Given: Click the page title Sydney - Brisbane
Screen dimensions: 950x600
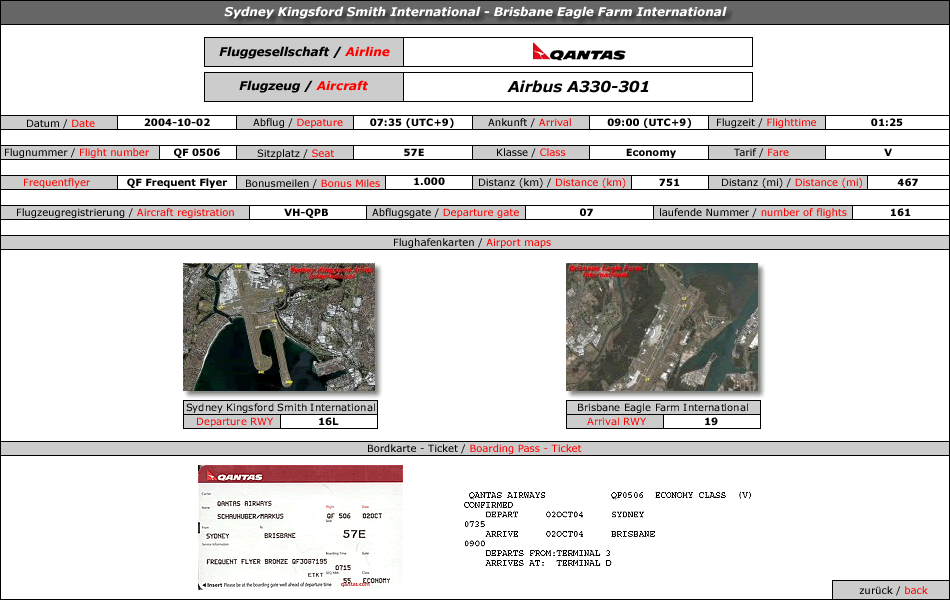Looking at the screenshot, I should click(475, 12).
